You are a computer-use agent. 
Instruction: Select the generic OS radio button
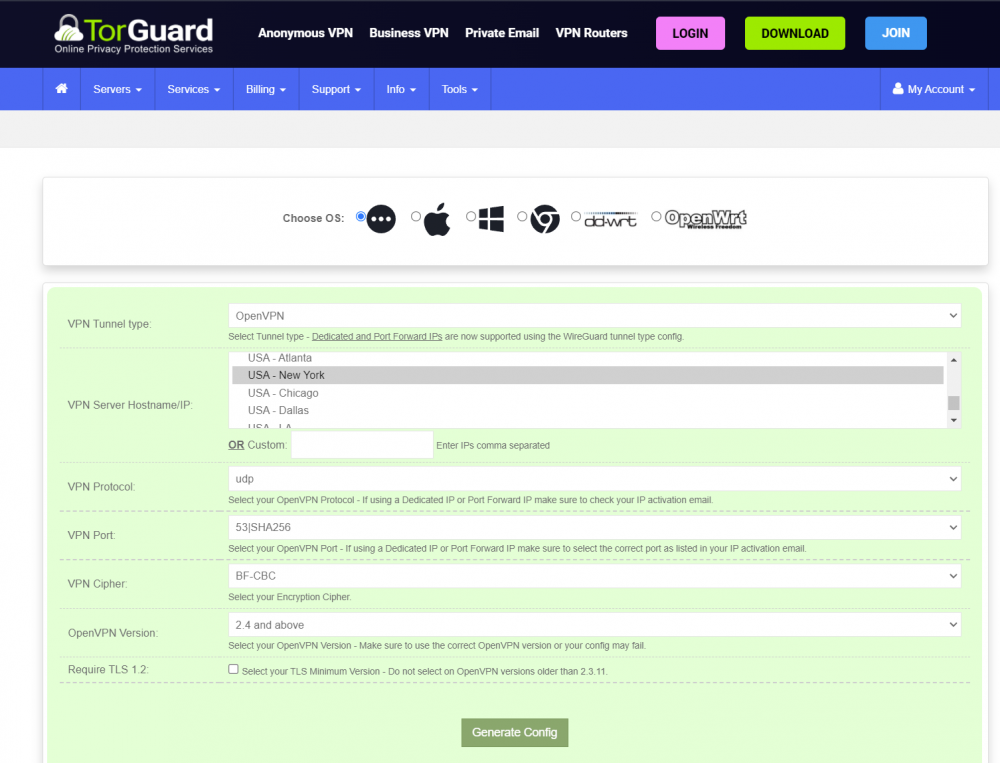[x=360, y=216]
